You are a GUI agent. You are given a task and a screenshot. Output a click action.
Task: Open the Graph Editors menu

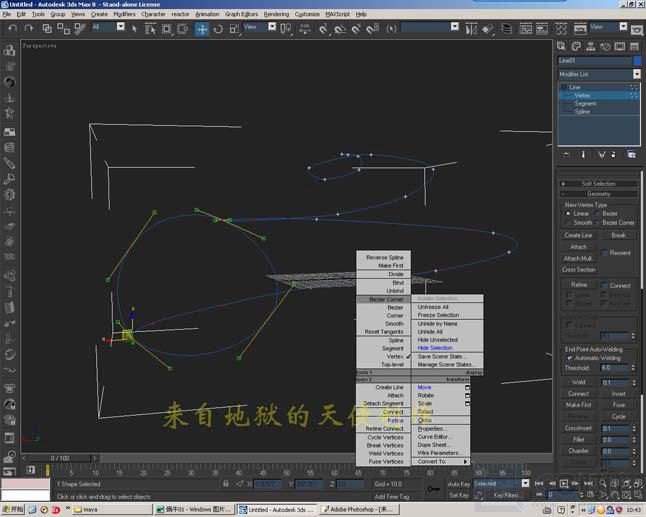click(x=241, y=14)
